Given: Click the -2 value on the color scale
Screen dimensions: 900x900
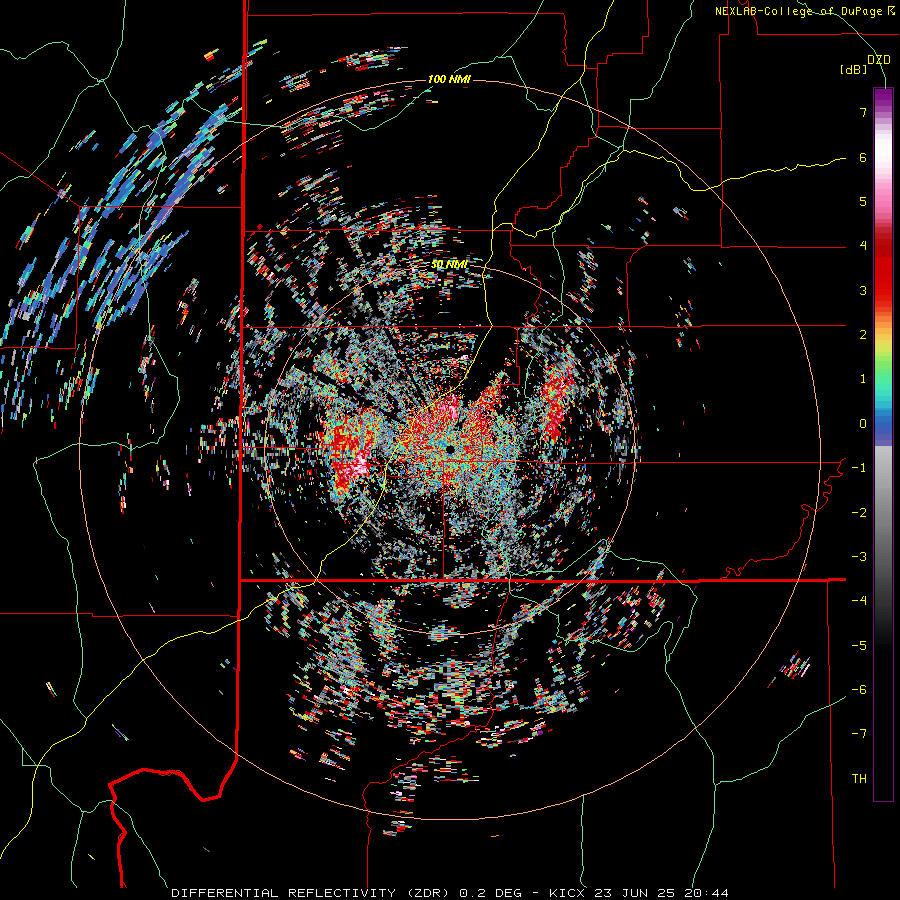Looking at the screenshot, I should point(859,513).
